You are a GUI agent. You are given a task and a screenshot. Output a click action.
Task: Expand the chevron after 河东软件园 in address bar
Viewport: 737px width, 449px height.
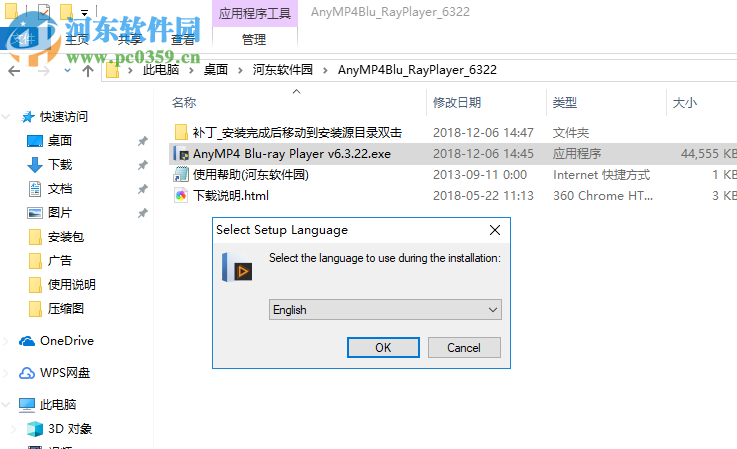[x=325, y=71]
